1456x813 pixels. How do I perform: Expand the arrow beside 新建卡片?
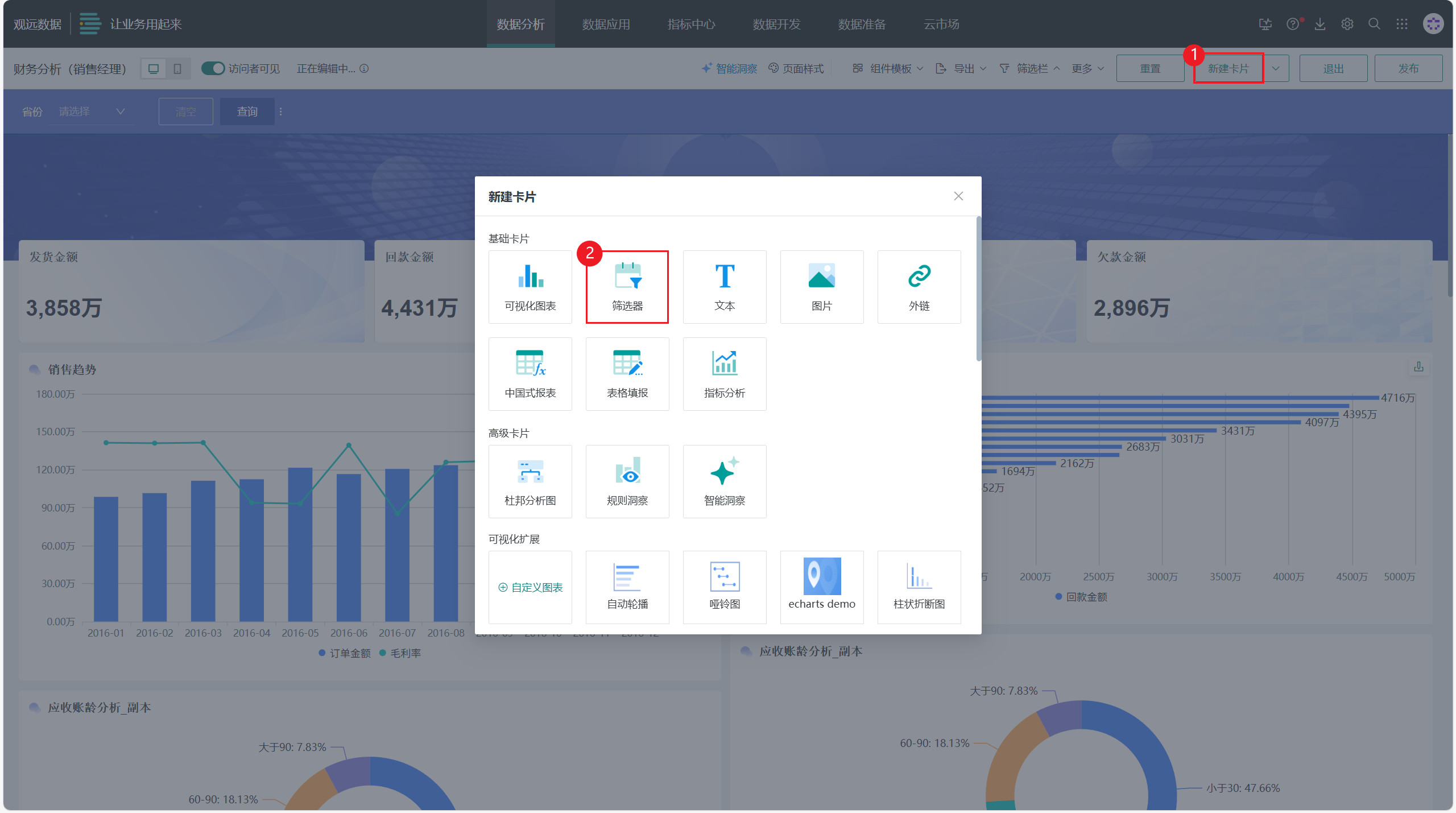point(1276,68)
